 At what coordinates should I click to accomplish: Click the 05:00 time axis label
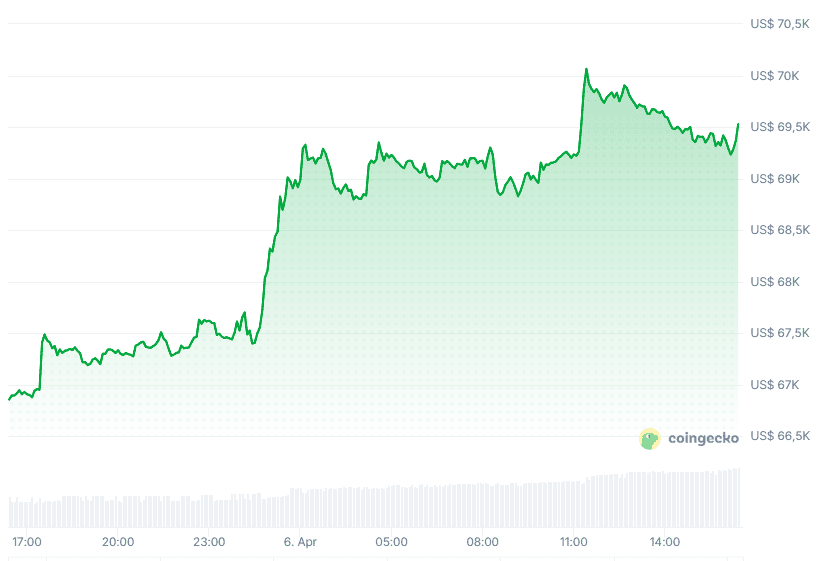[x=391, y=542]
